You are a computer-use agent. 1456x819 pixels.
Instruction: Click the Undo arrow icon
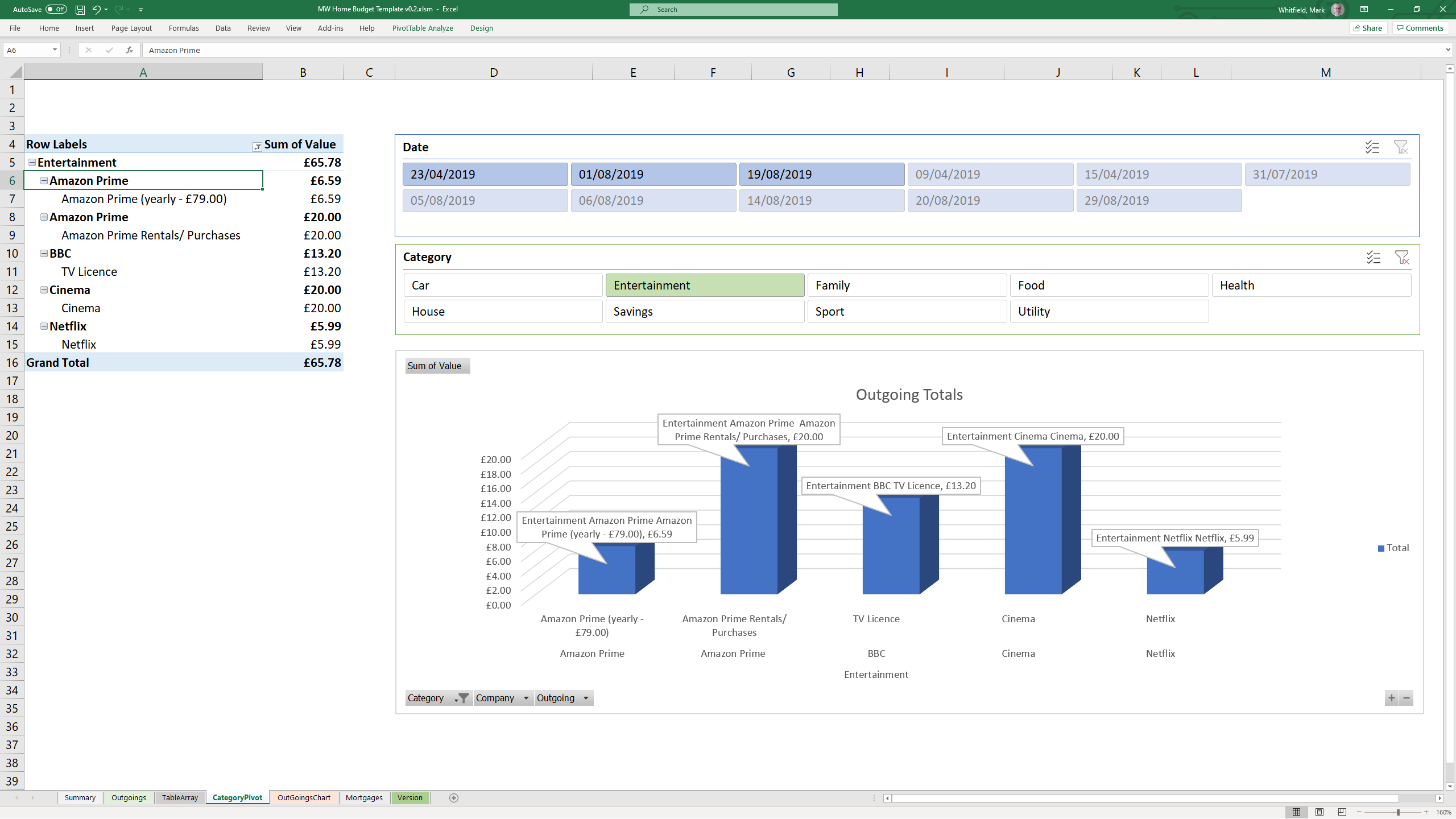96,10
